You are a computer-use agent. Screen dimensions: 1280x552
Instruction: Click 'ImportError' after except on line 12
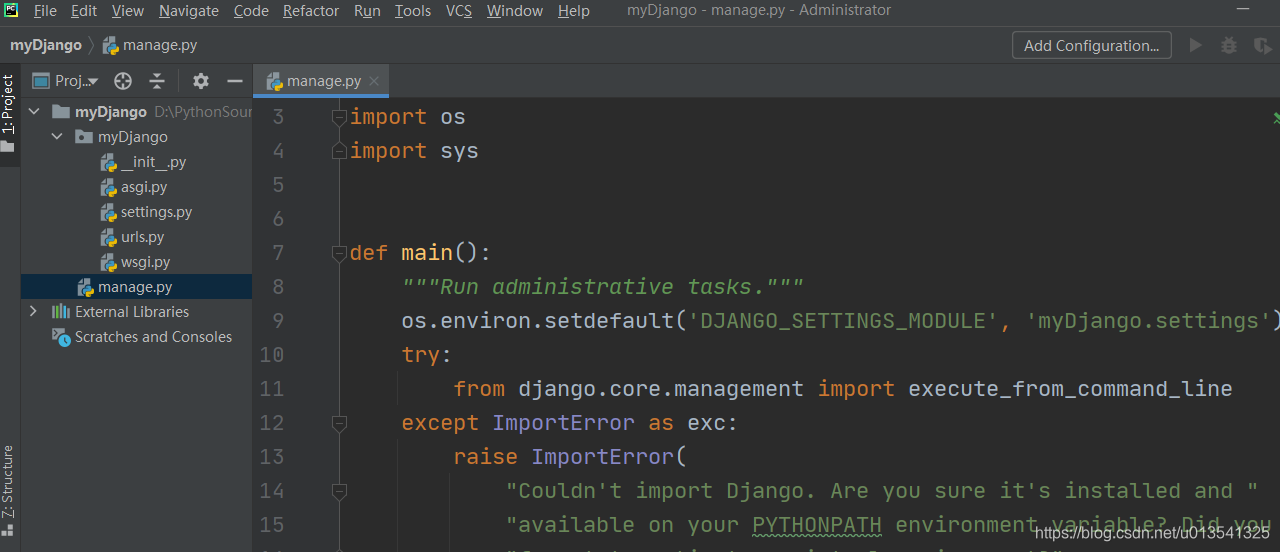563,423
